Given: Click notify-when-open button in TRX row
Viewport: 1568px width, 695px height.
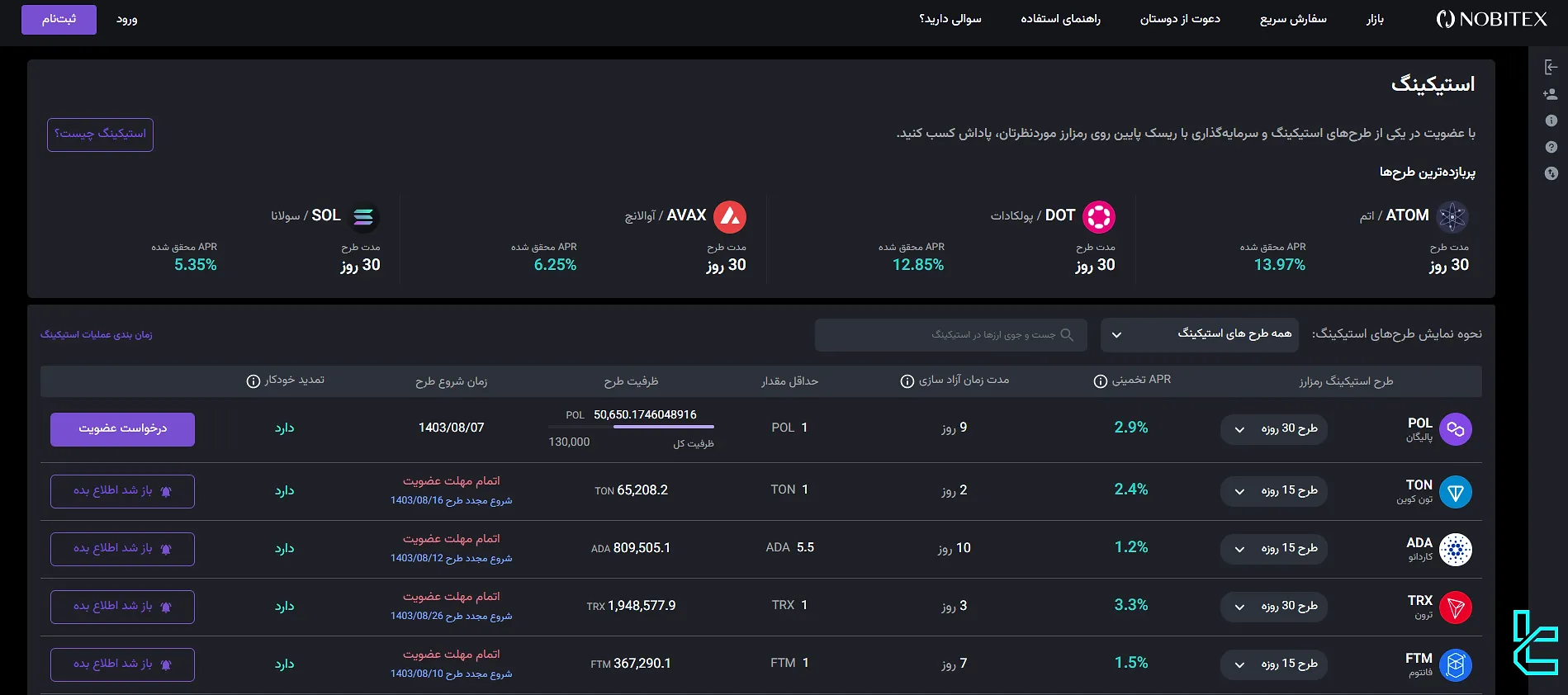Looking at the screenshot, I should point(122,607).
